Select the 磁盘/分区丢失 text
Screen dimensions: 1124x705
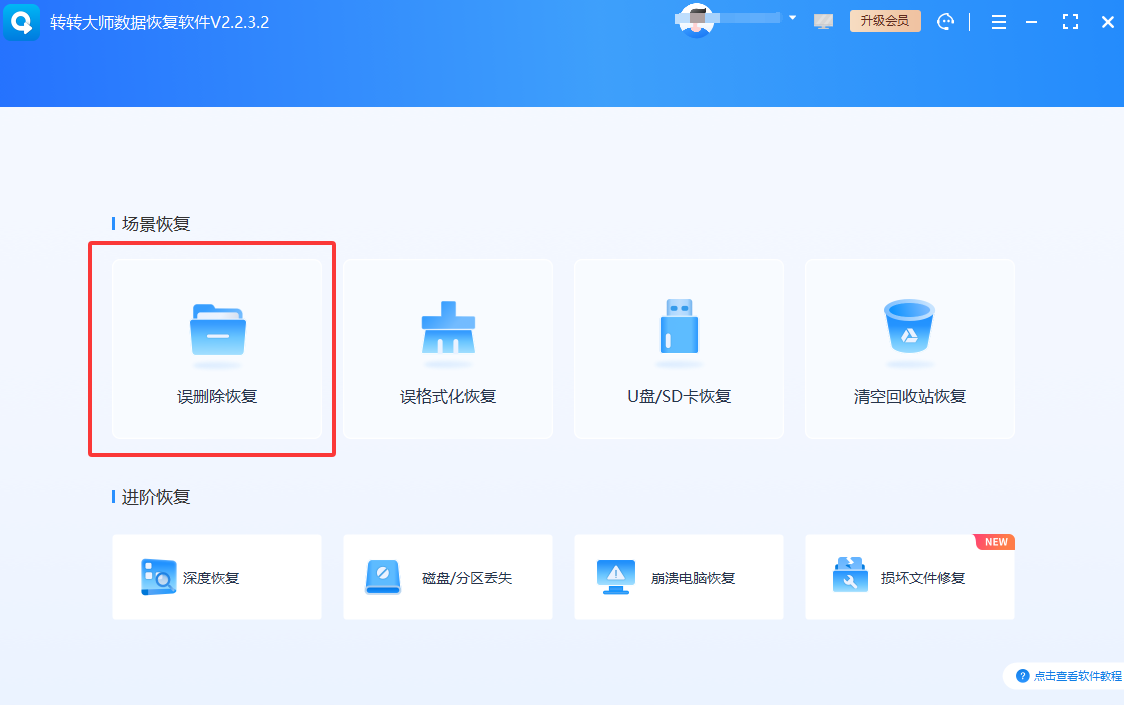(467, 578)
